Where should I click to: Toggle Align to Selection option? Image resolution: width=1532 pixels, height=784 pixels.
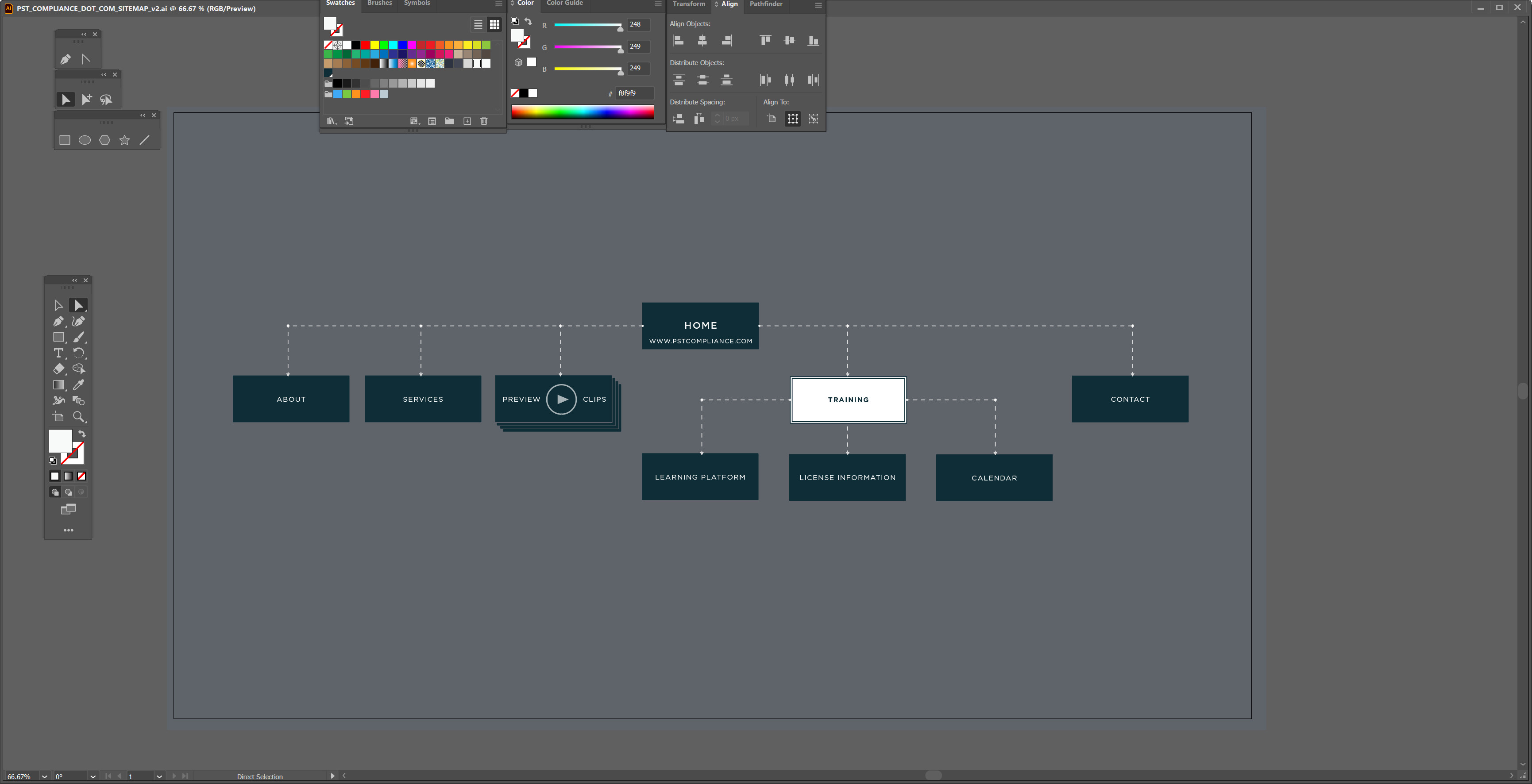coord(793,119)
